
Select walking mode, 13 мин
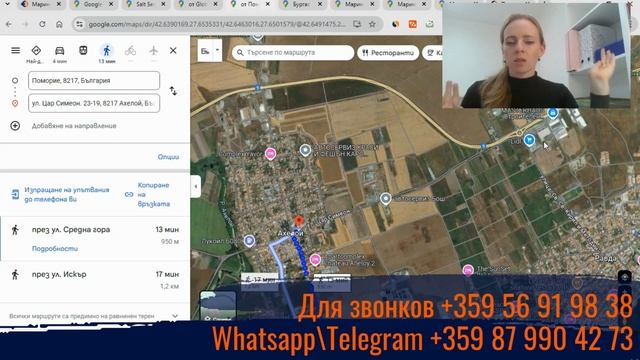click(x=107, y=51)
